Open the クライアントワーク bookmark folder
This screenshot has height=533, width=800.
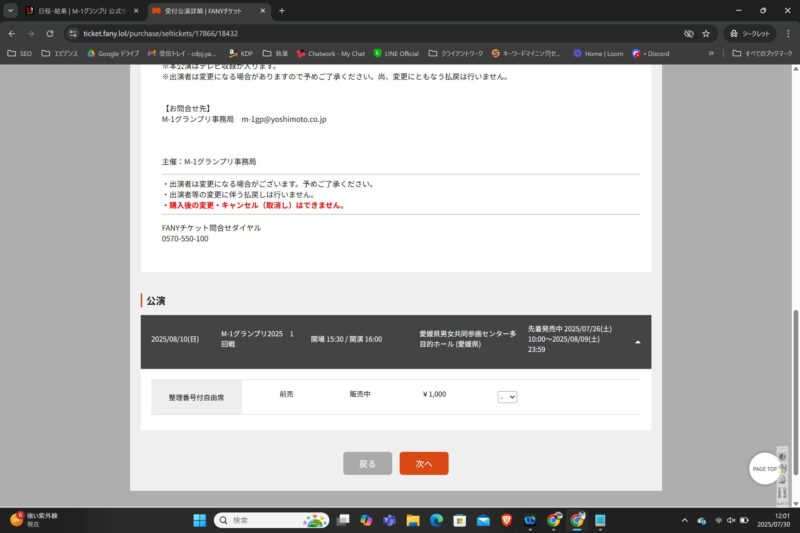click(456, 54)
